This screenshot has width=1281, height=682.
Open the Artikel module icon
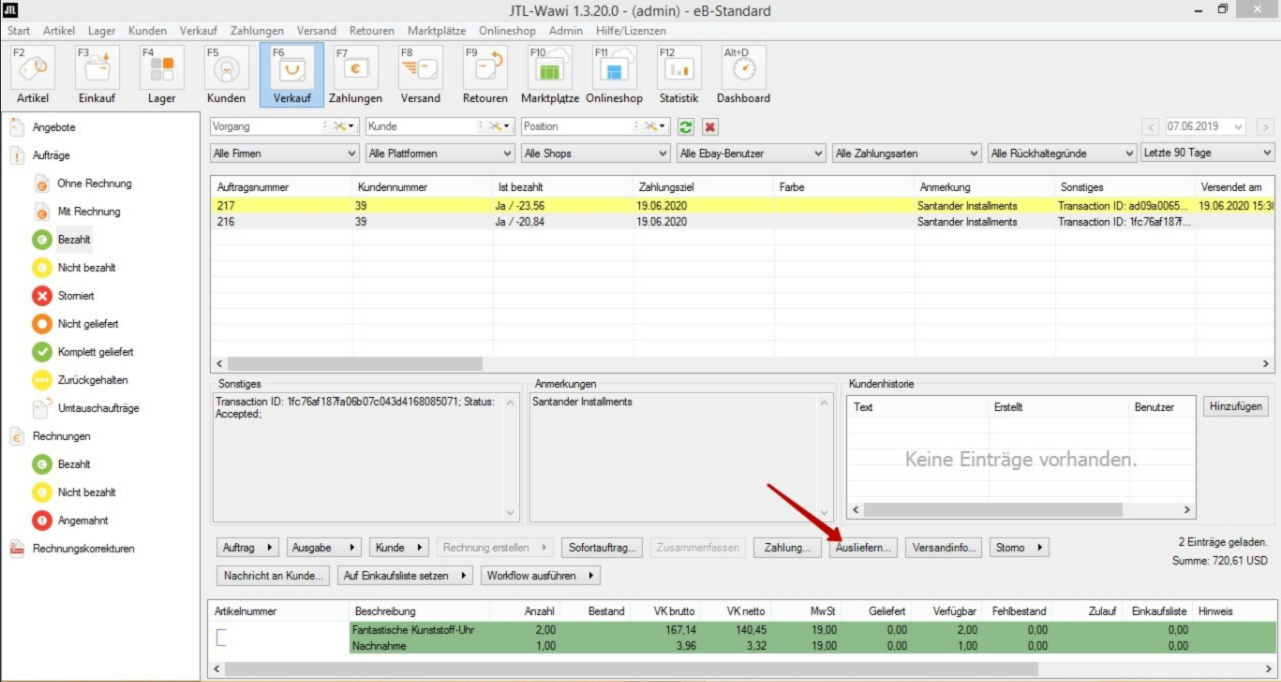pyautogui.click(x=33, y=68)
